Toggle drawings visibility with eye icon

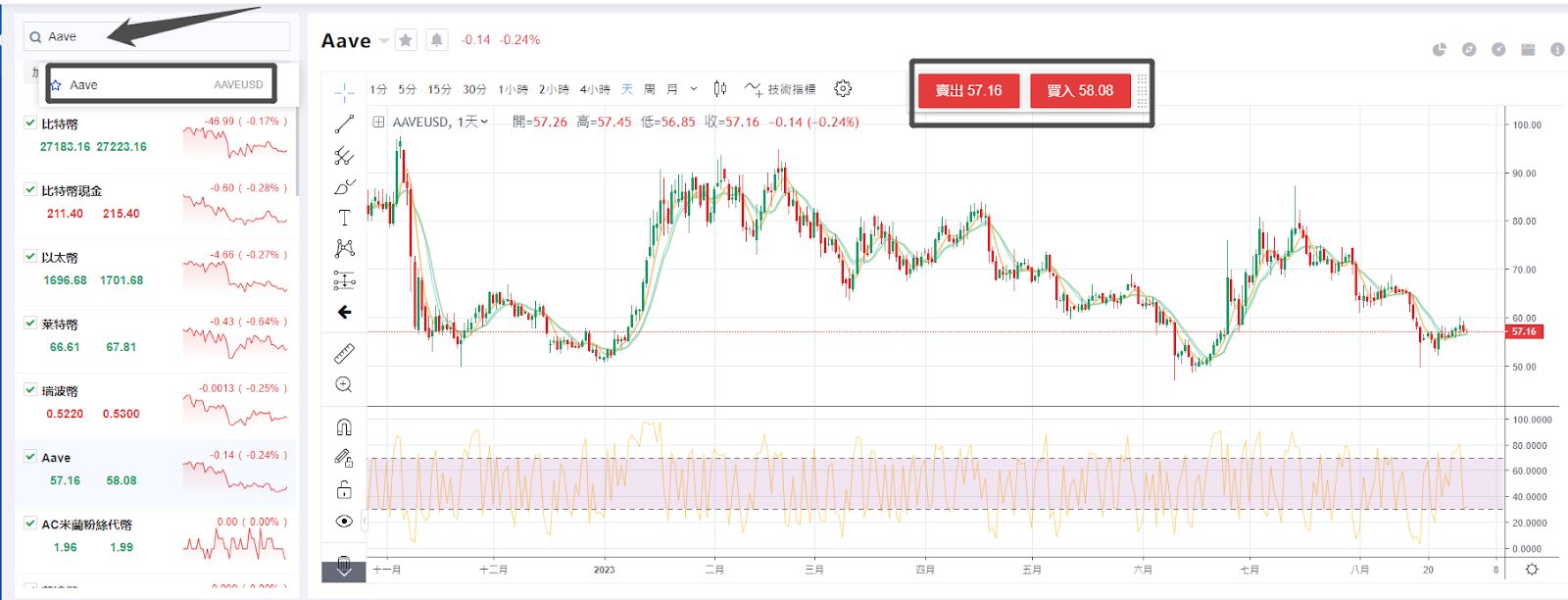pos(344,522)
